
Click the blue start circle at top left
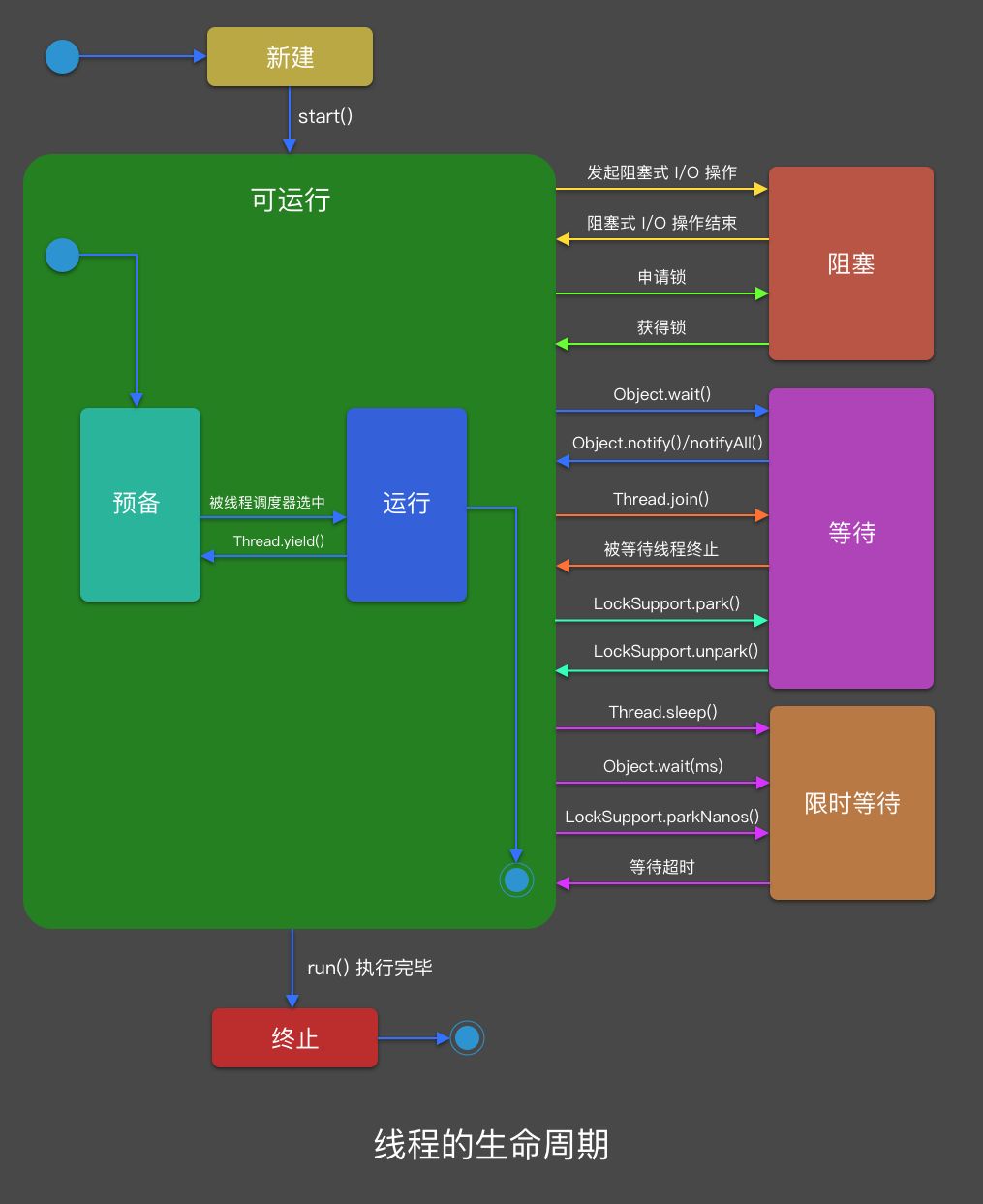click(x=61, y=56)
